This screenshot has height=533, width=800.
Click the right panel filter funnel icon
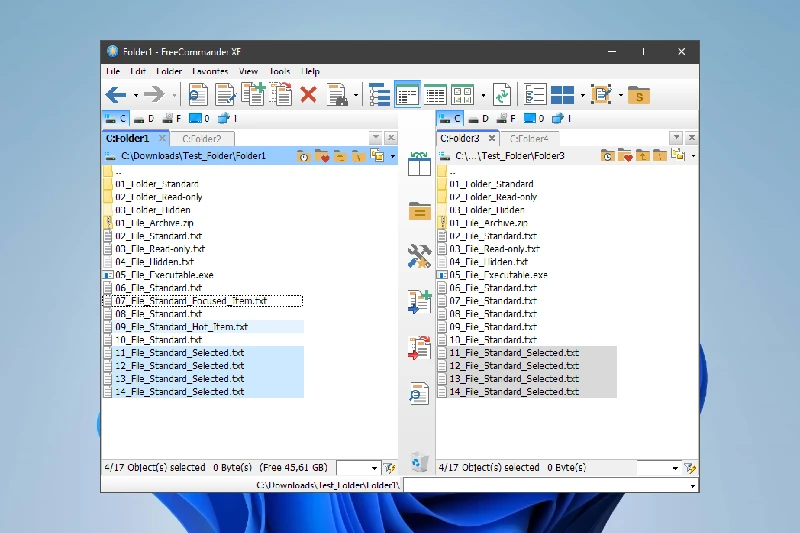(690, 468)
